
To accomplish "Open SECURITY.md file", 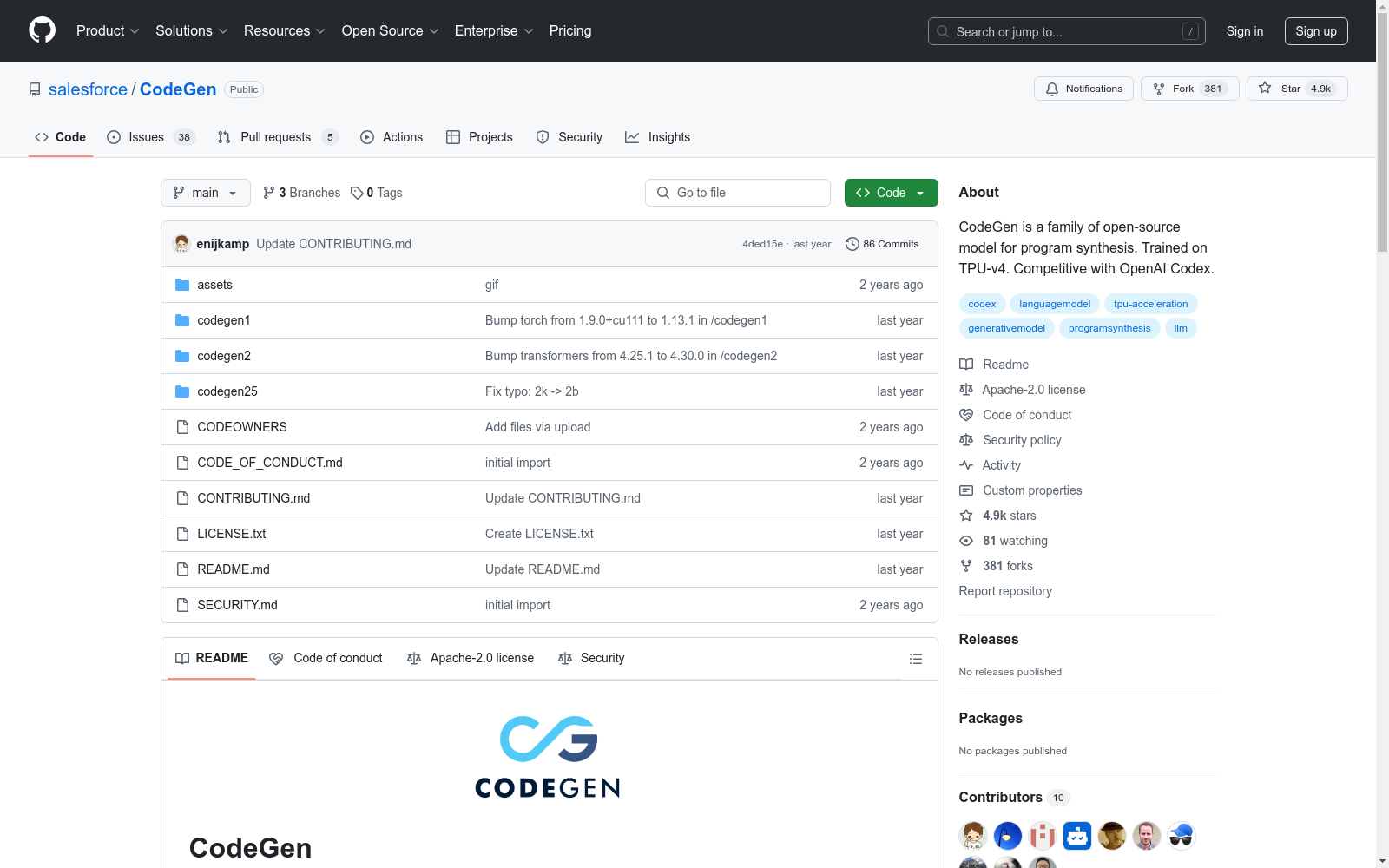I will coord(237,605).
